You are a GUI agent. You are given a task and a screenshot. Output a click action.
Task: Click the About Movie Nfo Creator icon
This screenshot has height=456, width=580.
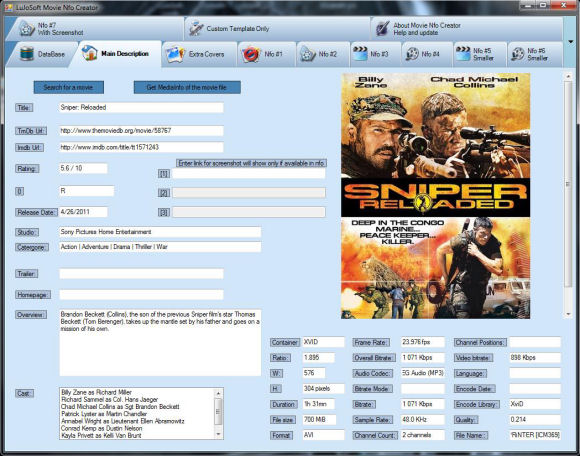coord(382,28)
